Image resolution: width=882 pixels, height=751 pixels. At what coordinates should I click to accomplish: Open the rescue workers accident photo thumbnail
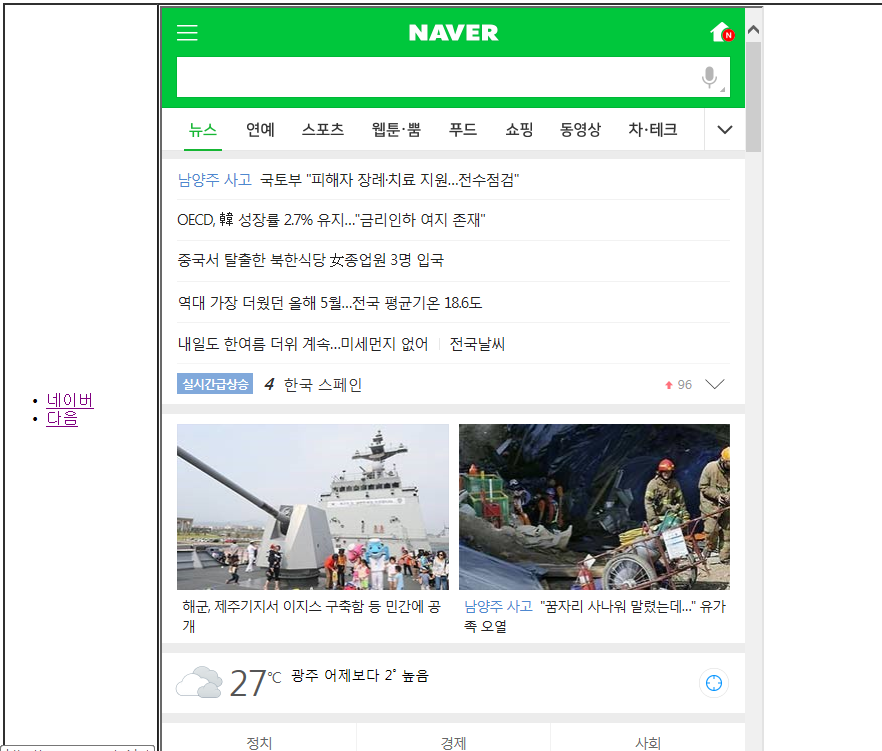point(594,507)
